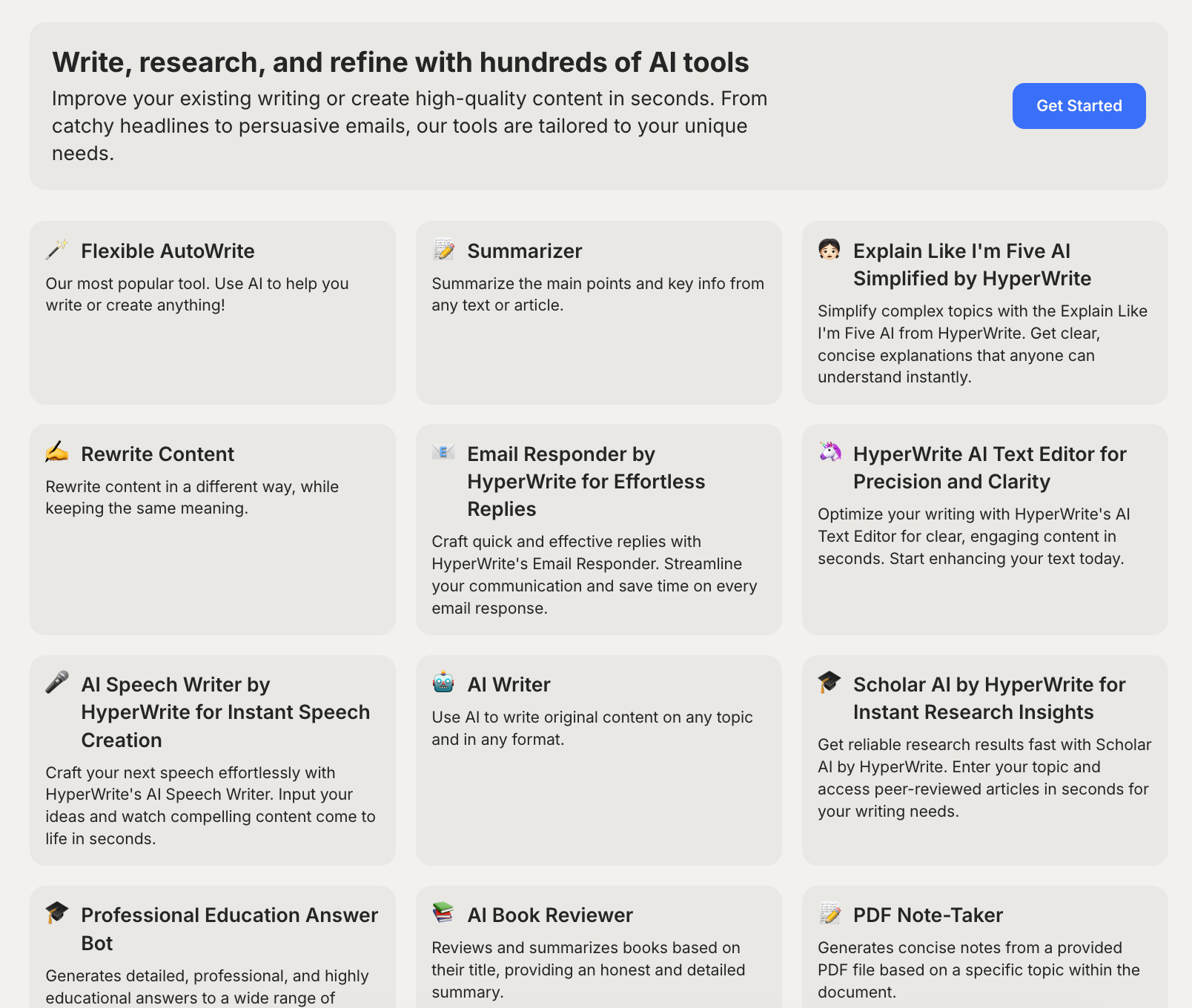Open the Flexible AutoWrite tool title
Viewport: 1192px width, 1008px height.
(168, 251)
